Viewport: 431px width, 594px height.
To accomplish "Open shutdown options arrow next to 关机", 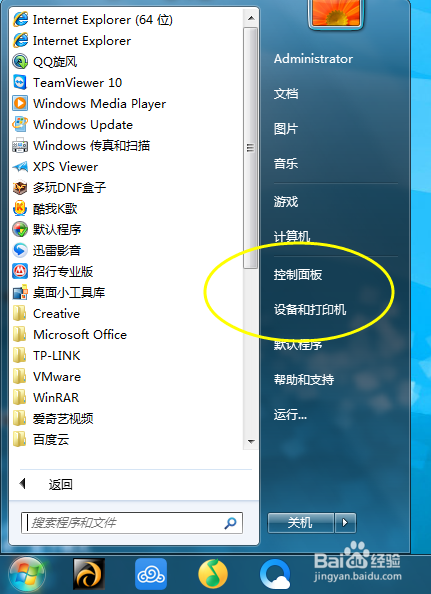I will [345, 523].
